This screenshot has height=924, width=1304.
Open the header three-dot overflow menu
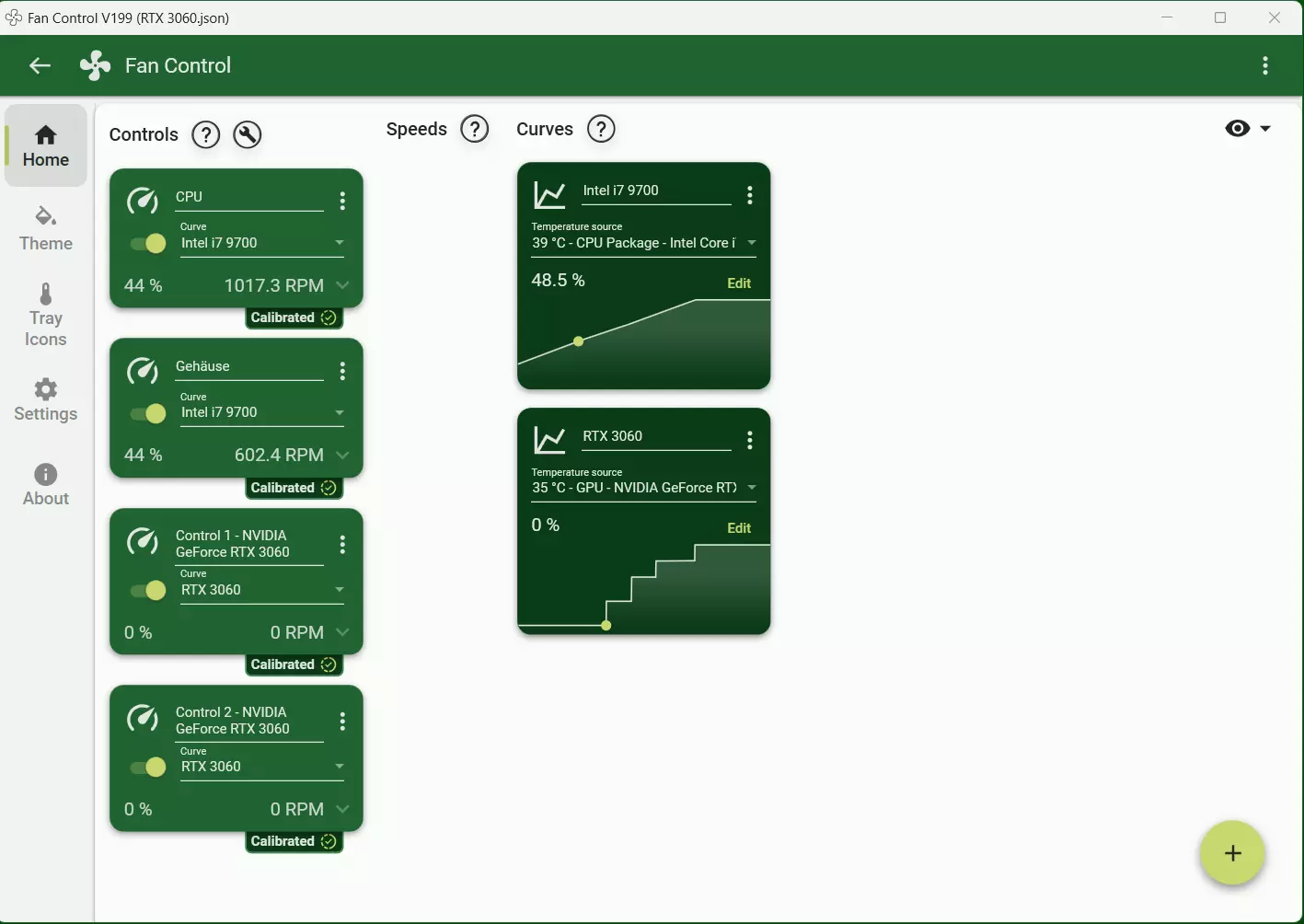1265,65
